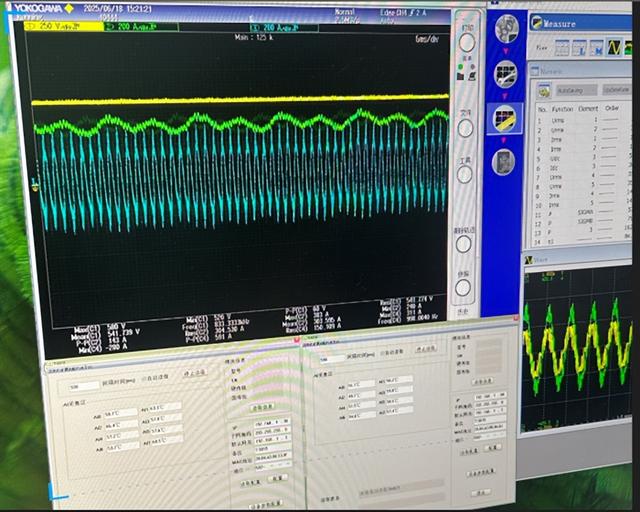Click the first grid icon in Measure toolbar
This screenshot has height=512, width=640.
(562, 47)
